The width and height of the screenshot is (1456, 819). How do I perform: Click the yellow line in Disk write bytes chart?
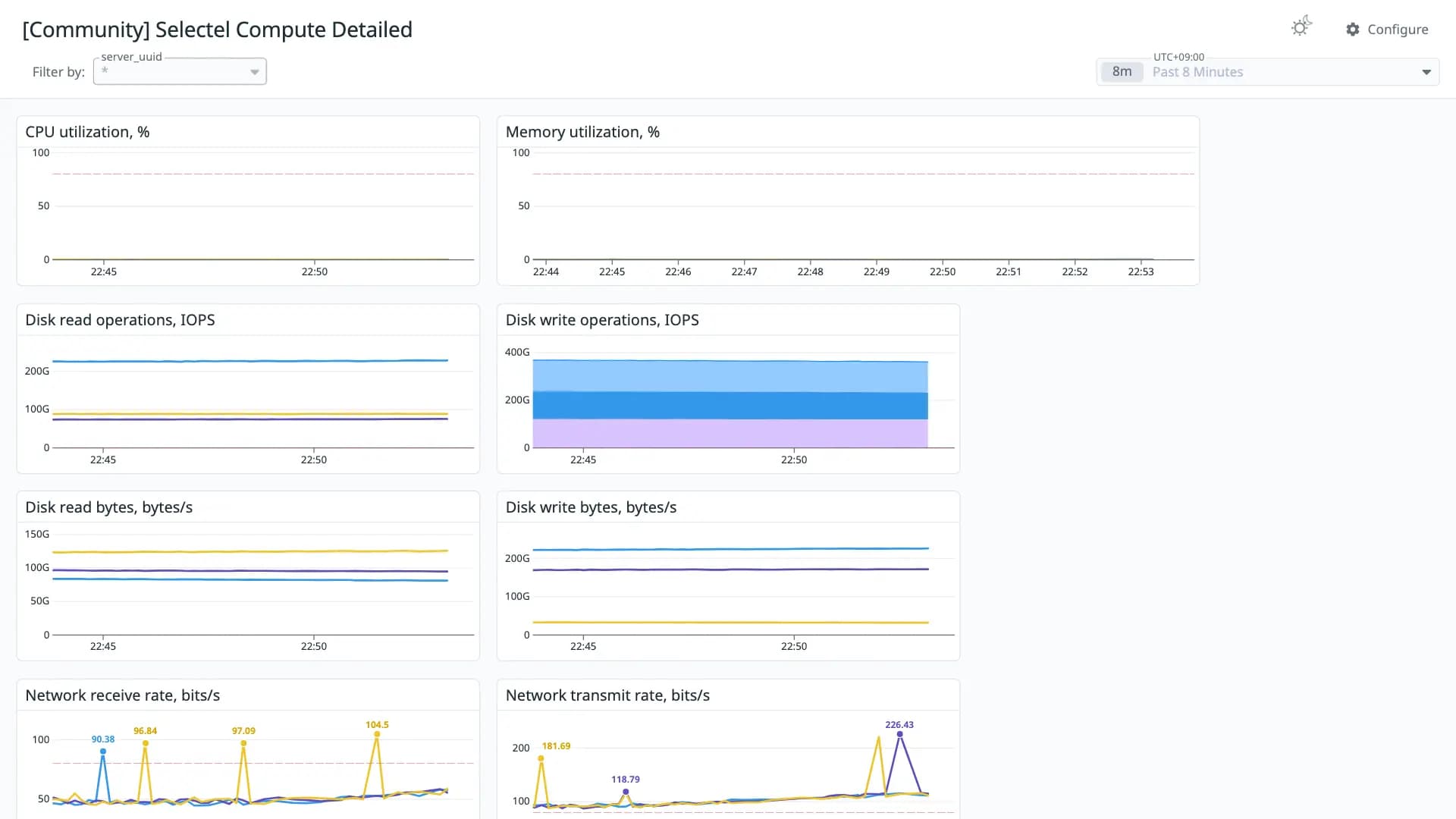click(730, 623)
